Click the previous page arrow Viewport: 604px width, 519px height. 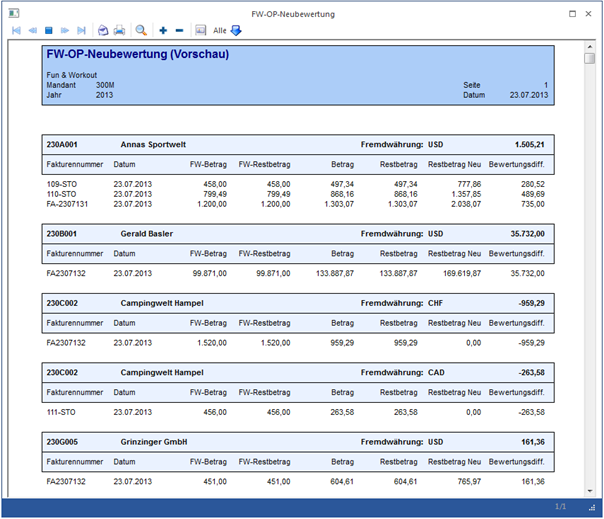(32, 31)
